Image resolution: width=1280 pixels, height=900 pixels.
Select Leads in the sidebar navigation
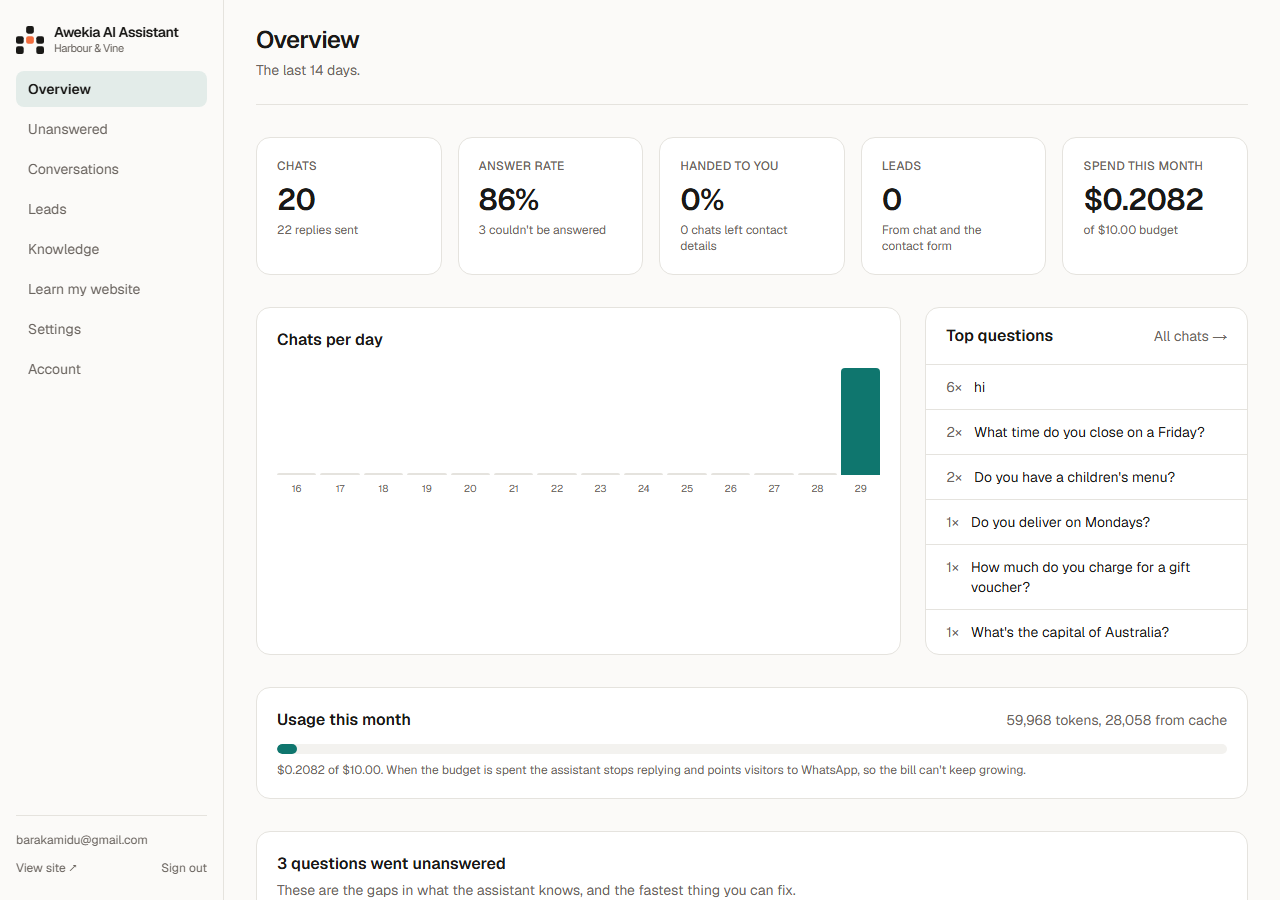(111, 209)
